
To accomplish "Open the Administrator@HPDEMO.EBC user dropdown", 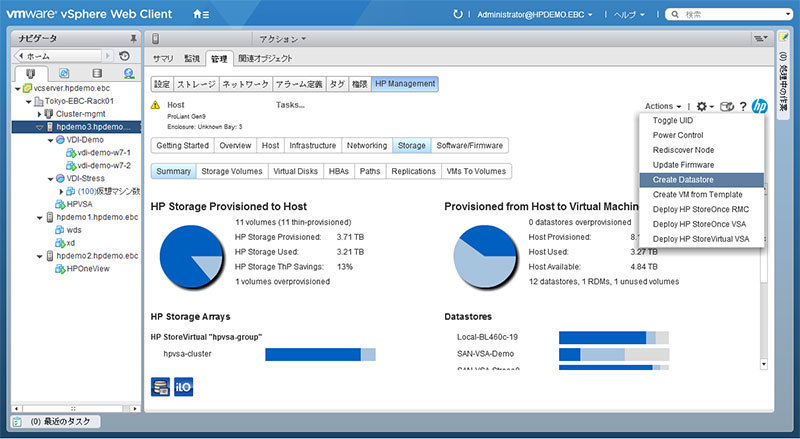I will point(535,14).
